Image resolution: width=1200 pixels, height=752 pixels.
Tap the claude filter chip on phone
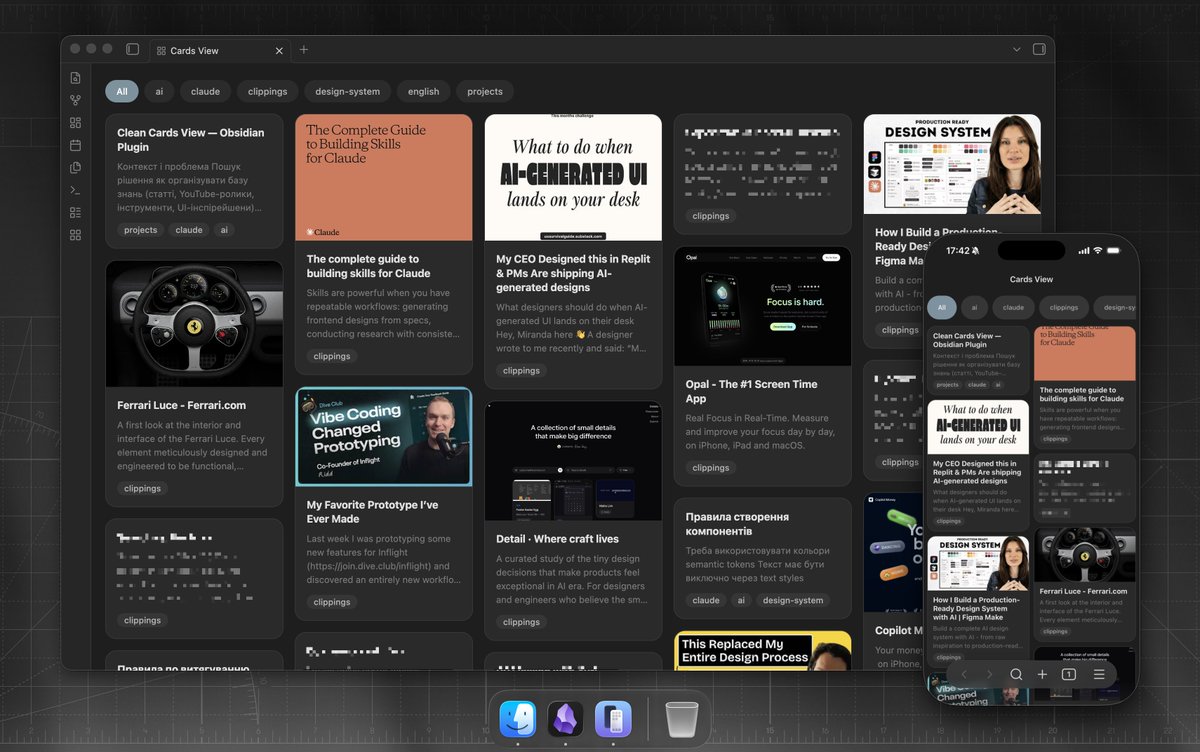click(x=1013, y=308)
